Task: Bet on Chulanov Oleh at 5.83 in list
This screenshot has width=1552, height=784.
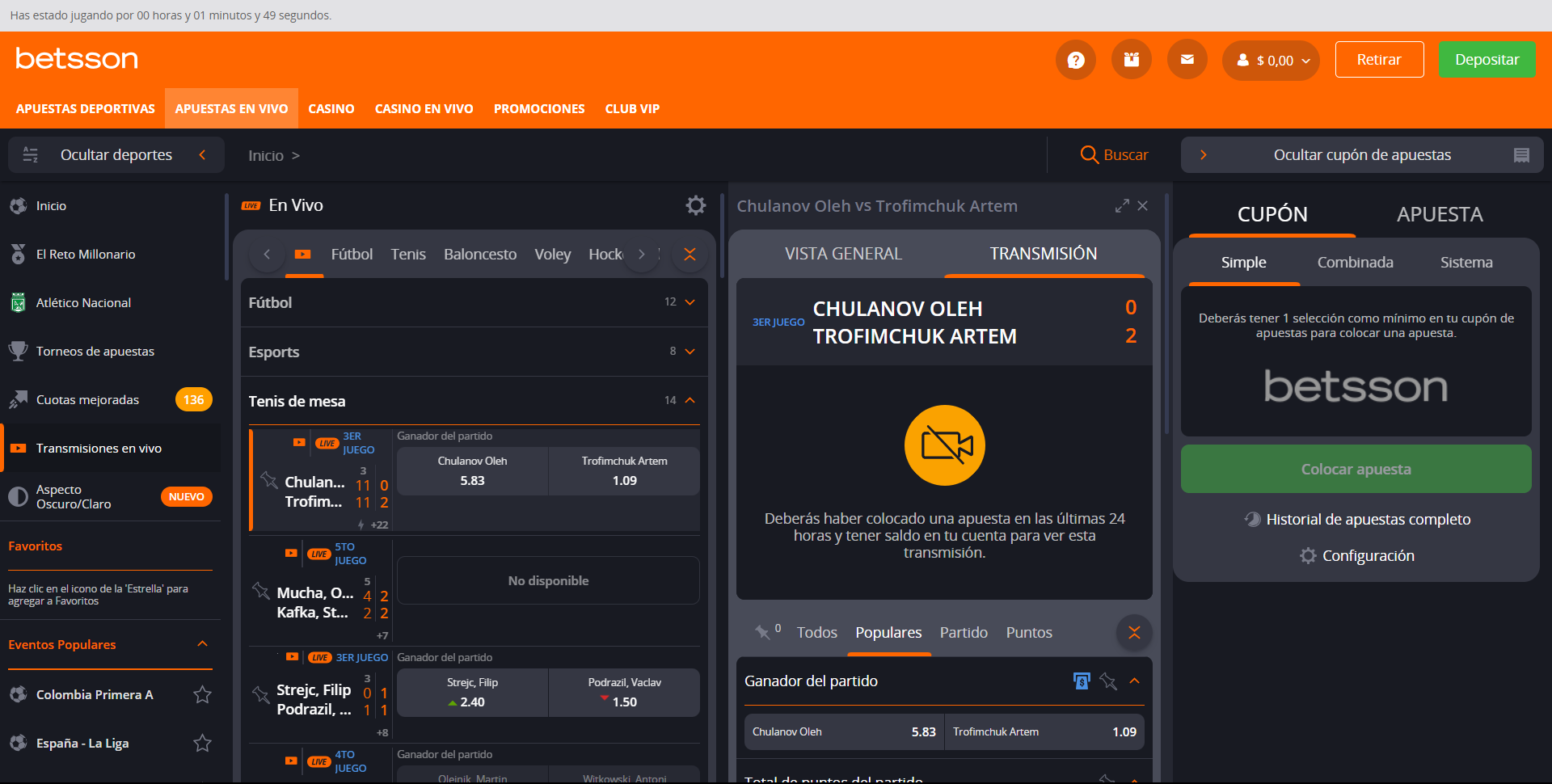Action: point(472,471)
